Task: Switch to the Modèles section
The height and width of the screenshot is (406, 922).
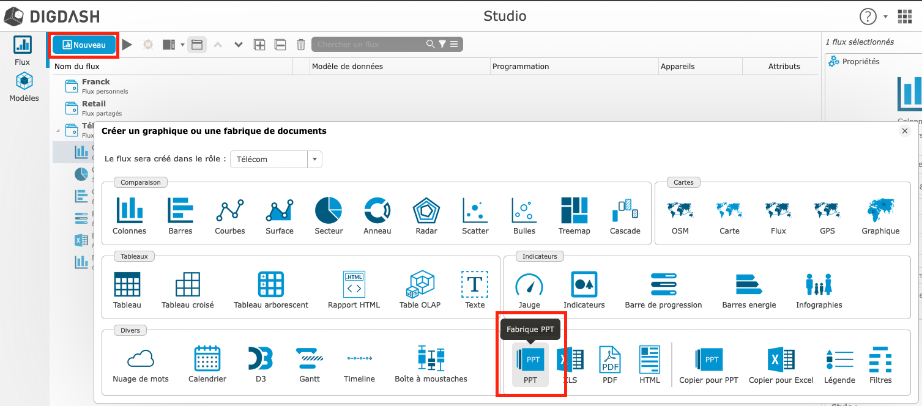Action: click(x=23, y=86)
